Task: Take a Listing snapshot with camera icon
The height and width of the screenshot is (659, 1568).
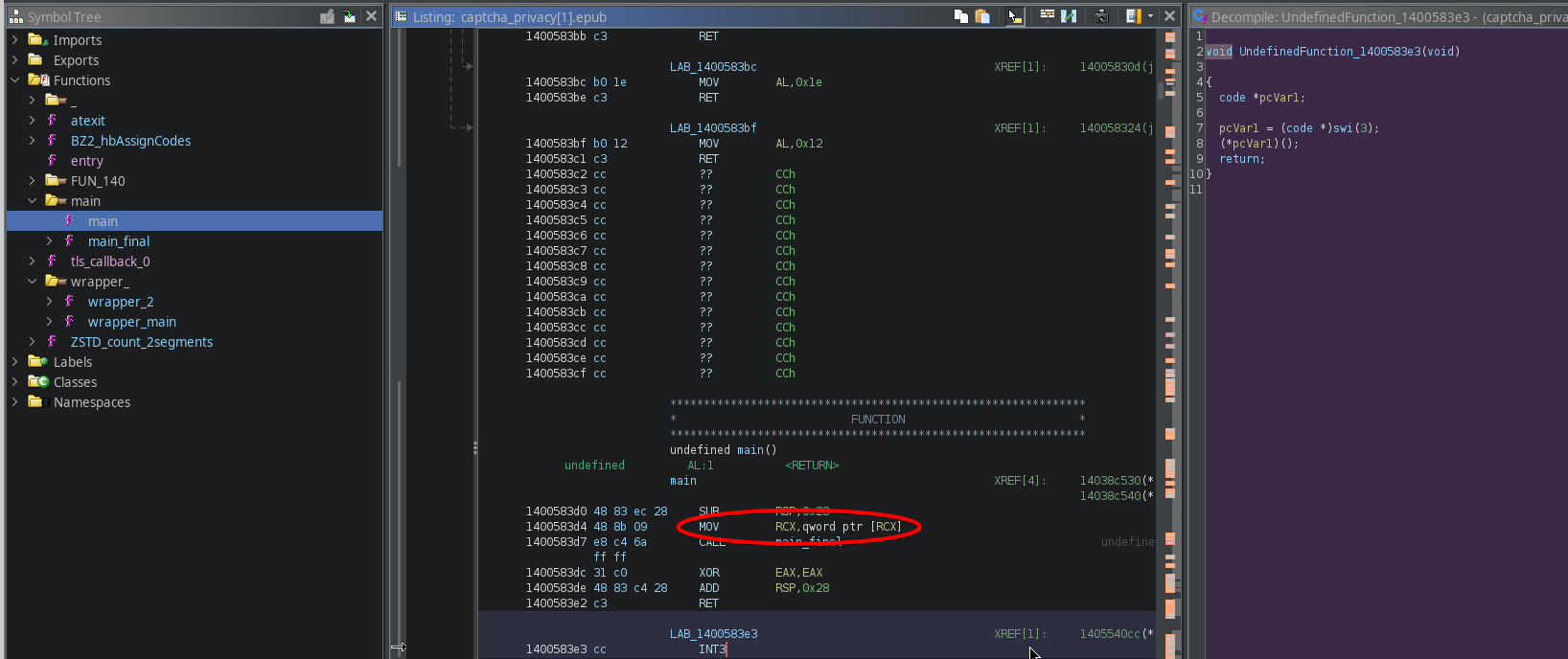Action: click(x=1101, y=16)
